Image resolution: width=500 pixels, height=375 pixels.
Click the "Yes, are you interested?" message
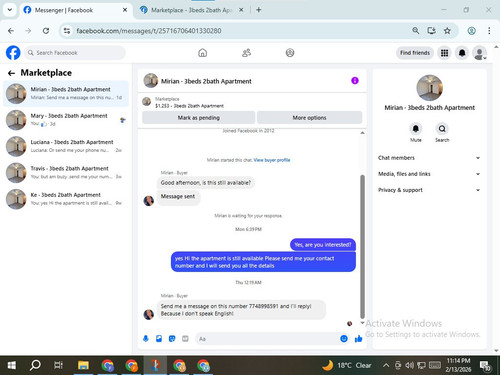coord(323,245)
